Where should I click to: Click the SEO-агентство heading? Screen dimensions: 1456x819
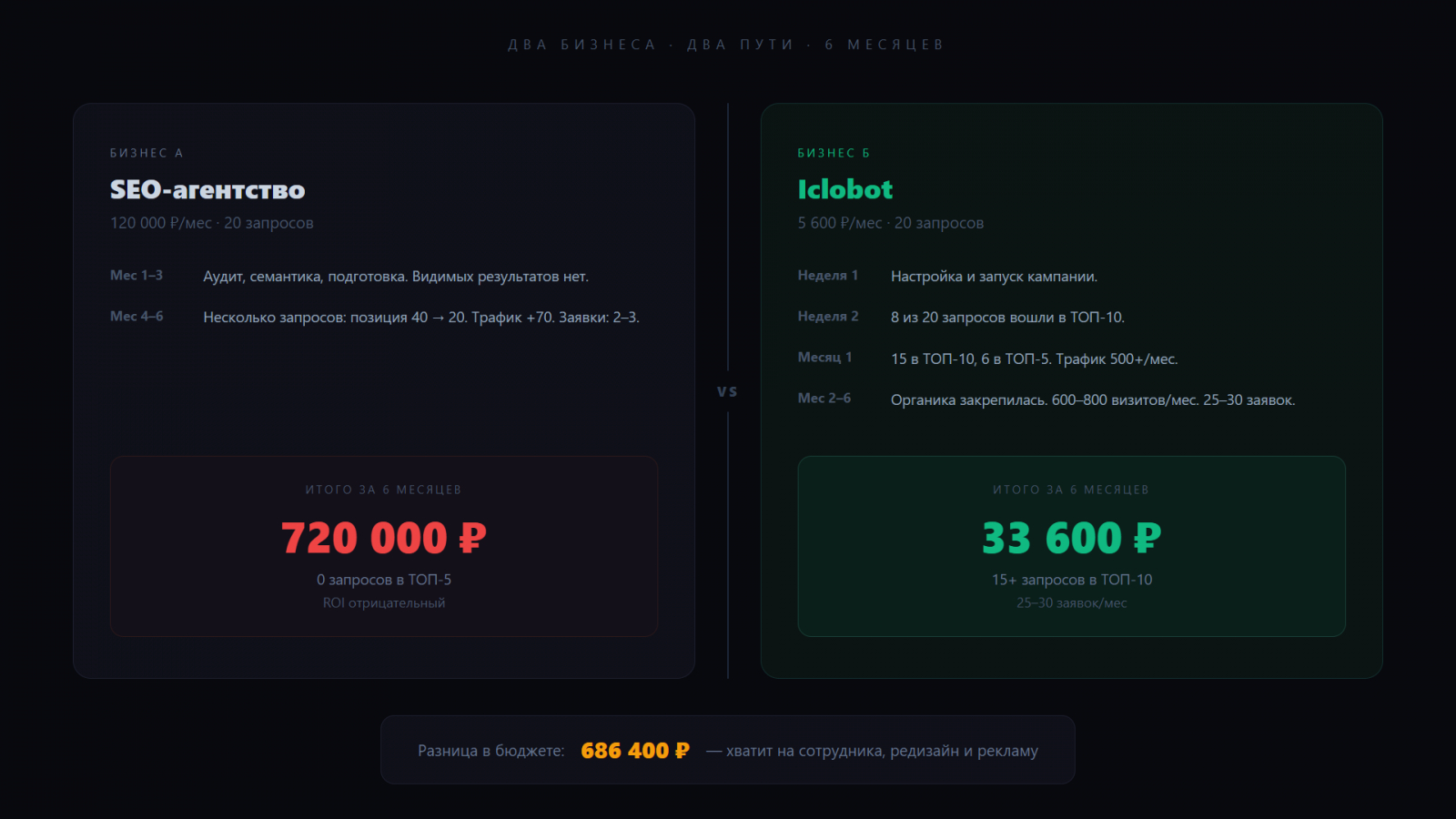(x=207, y=189)
